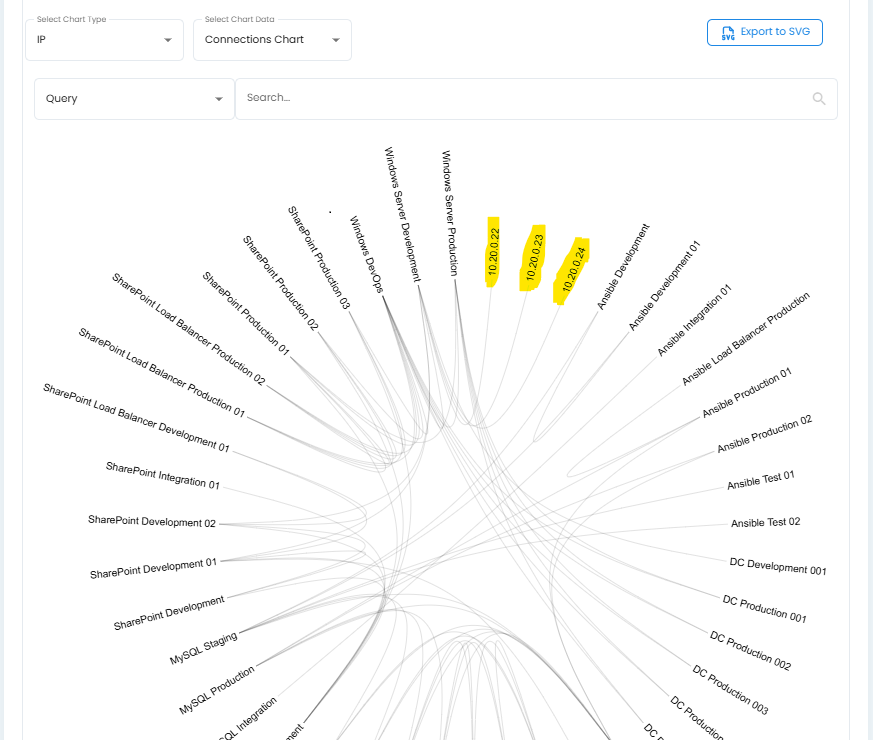
Task: Click the search magnifier icon
Action: (x=819, y=98)
